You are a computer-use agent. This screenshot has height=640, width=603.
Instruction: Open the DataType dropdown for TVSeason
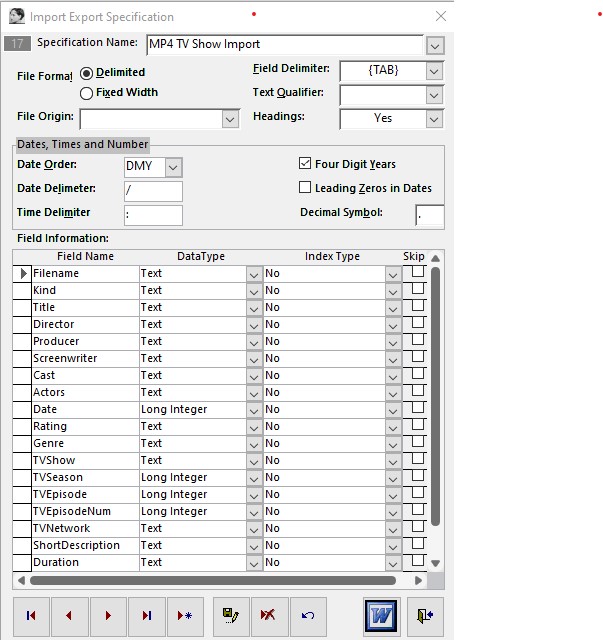pos(254,478)
